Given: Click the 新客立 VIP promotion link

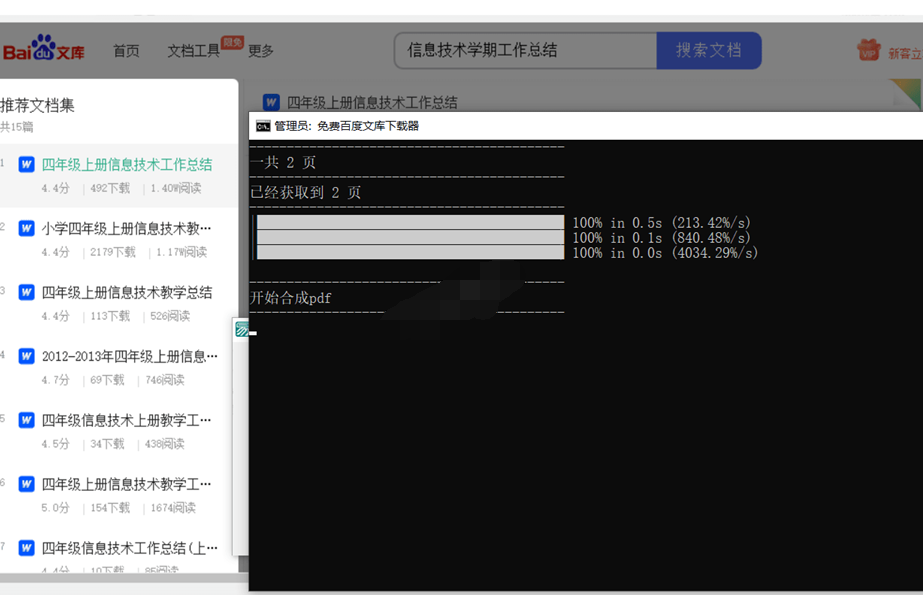Looking at the screenshot, I should pyautogui.click(x=904, y=52).
